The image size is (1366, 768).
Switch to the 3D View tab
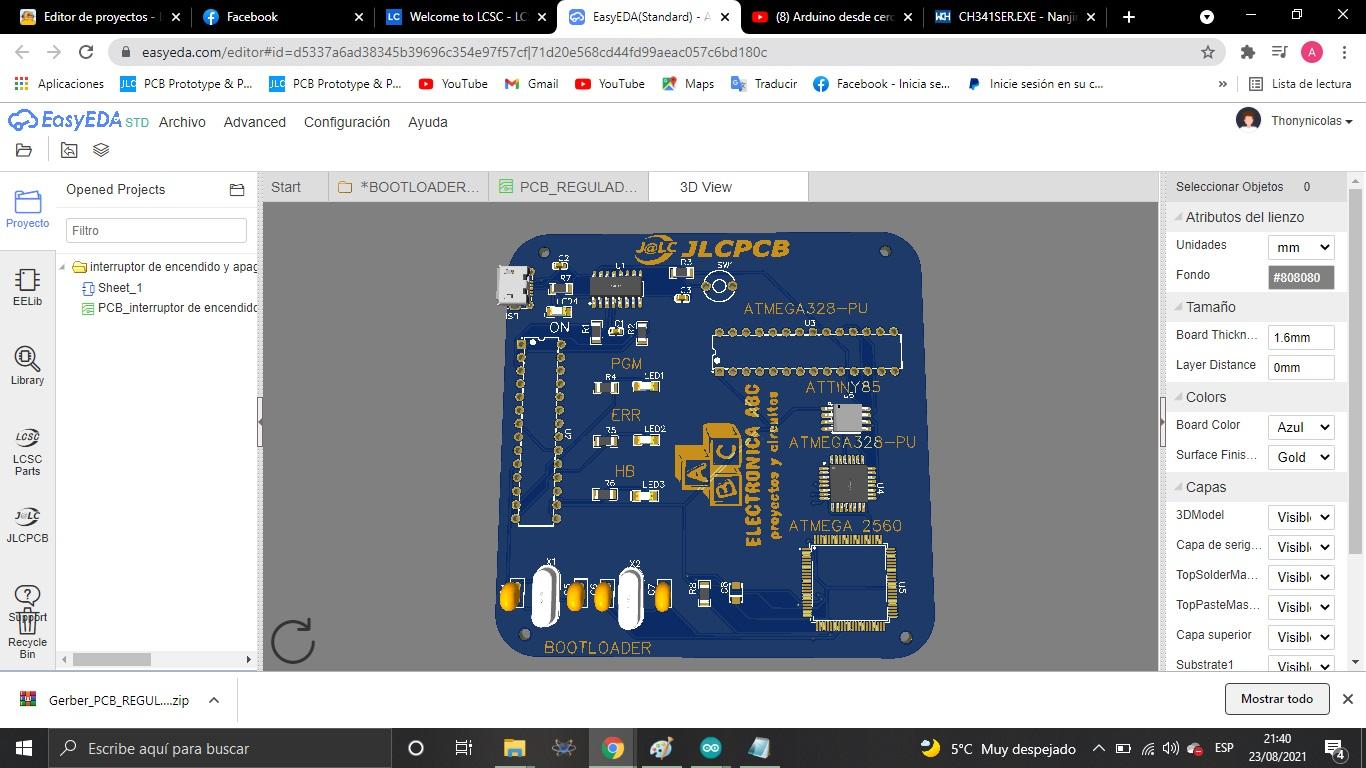pyautogui.click(x=728, y=187)
